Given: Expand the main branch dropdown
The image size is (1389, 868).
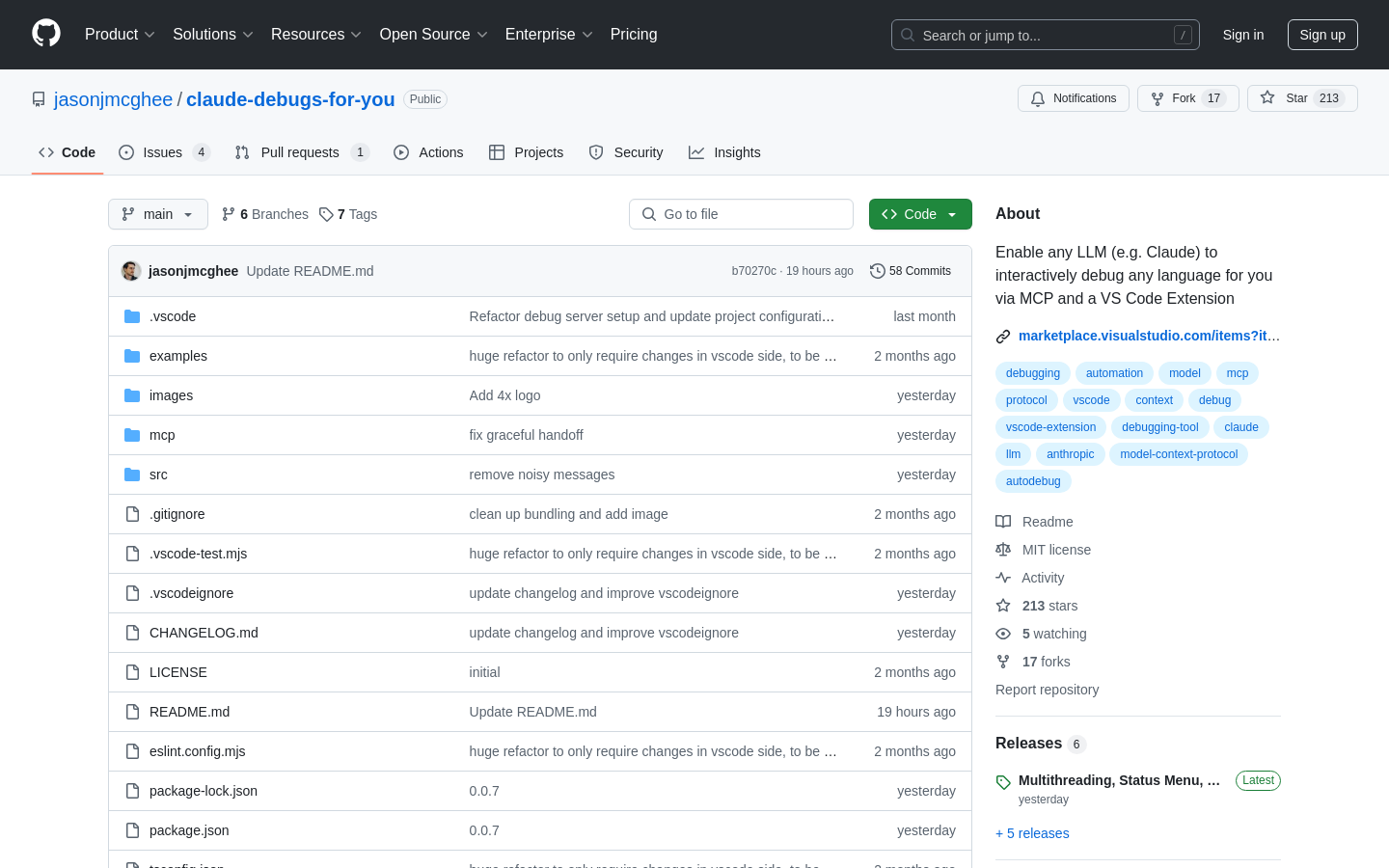Looking at the screenshot, I should 158,214.
